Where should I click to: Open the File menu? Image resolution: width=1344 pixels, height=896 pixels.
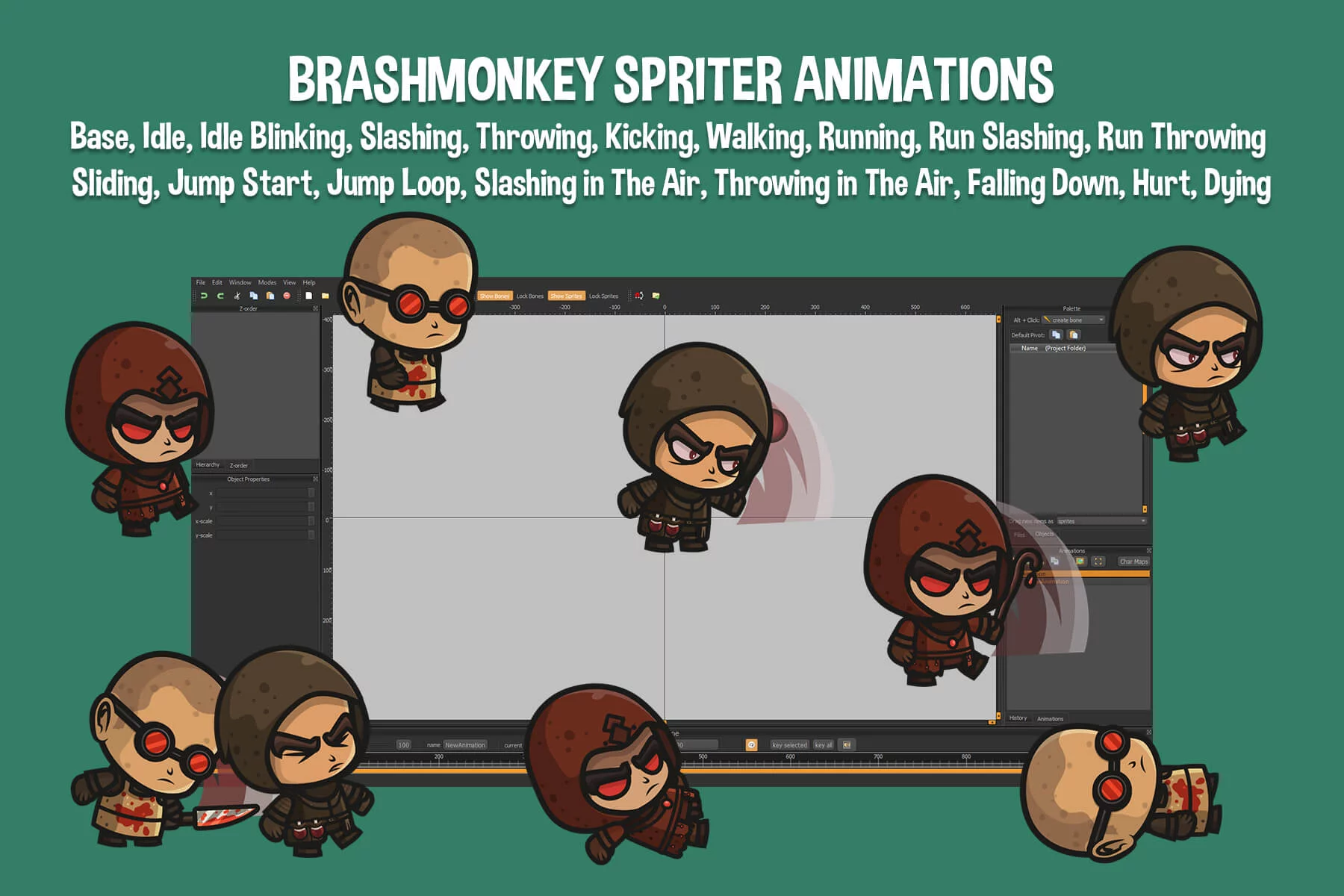(200, 282)
